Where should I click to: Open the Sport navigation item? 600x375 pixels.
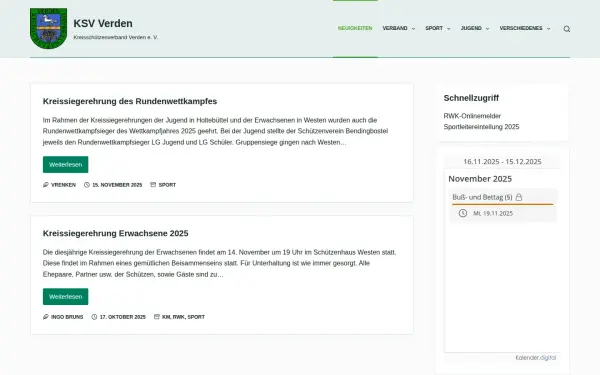pos(434,28)
